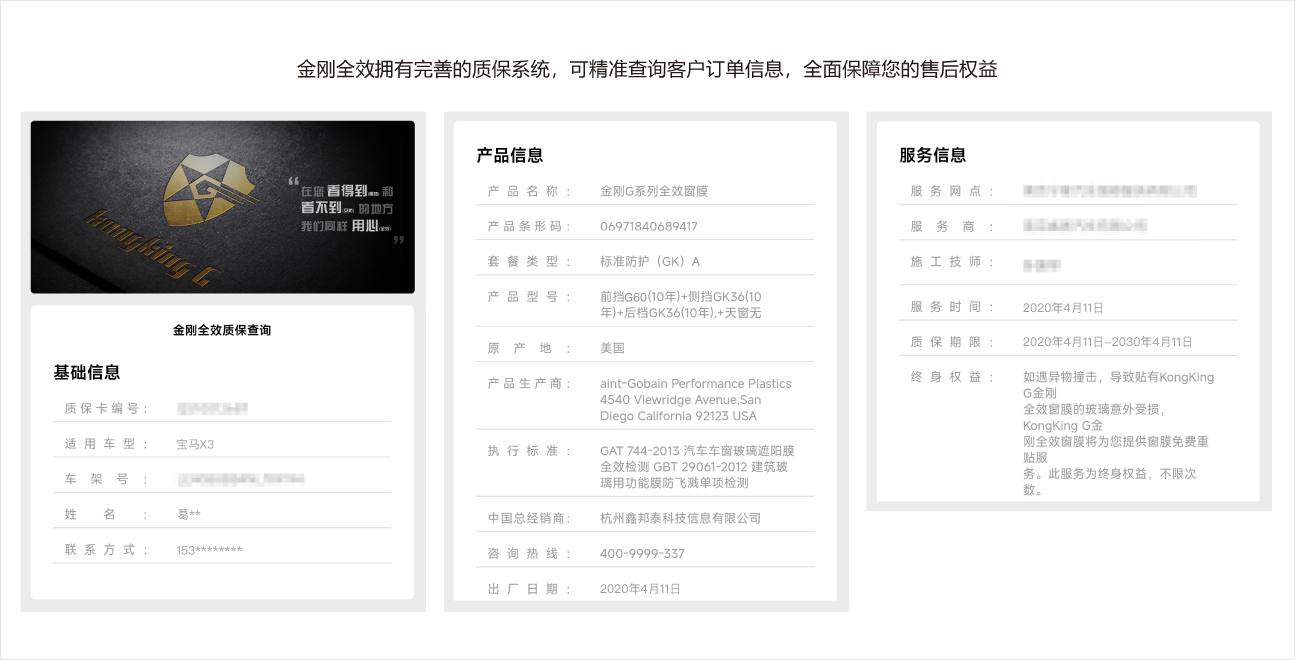Select the 服务时间 label
This screenshot has width=1295, height=660.
953,306
